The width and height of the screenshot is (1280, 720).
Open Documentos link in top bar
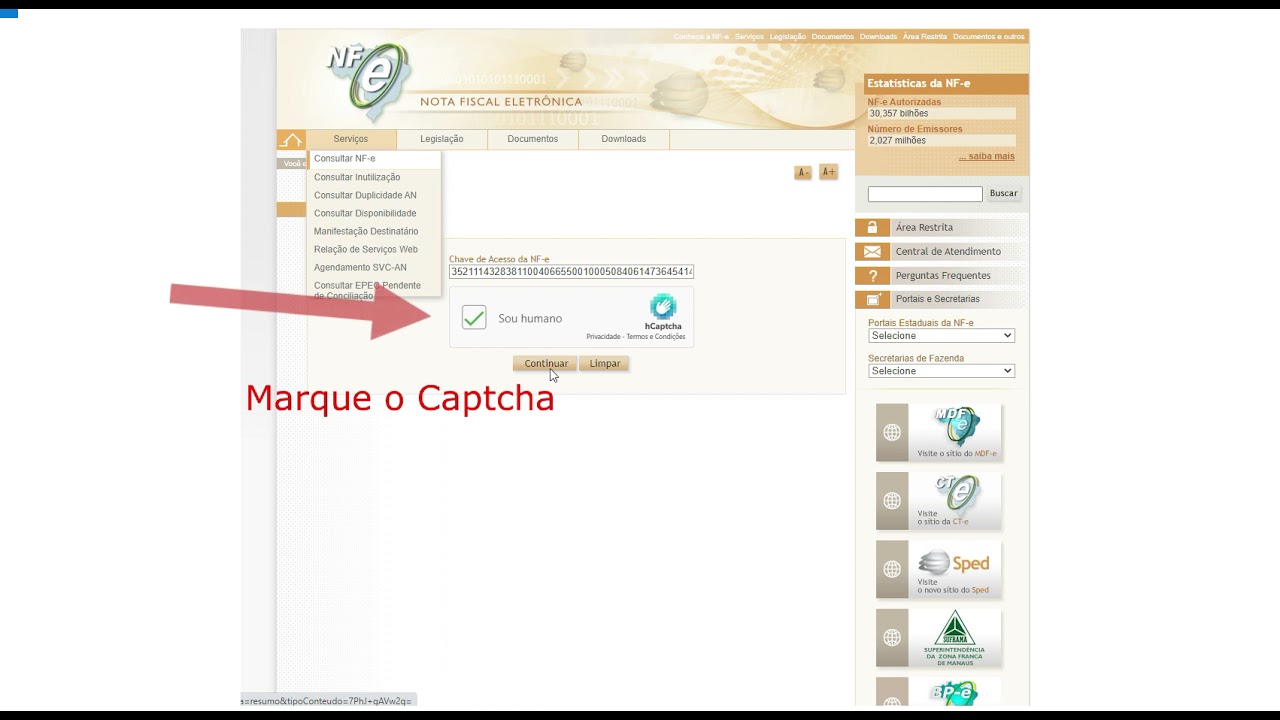833,37
